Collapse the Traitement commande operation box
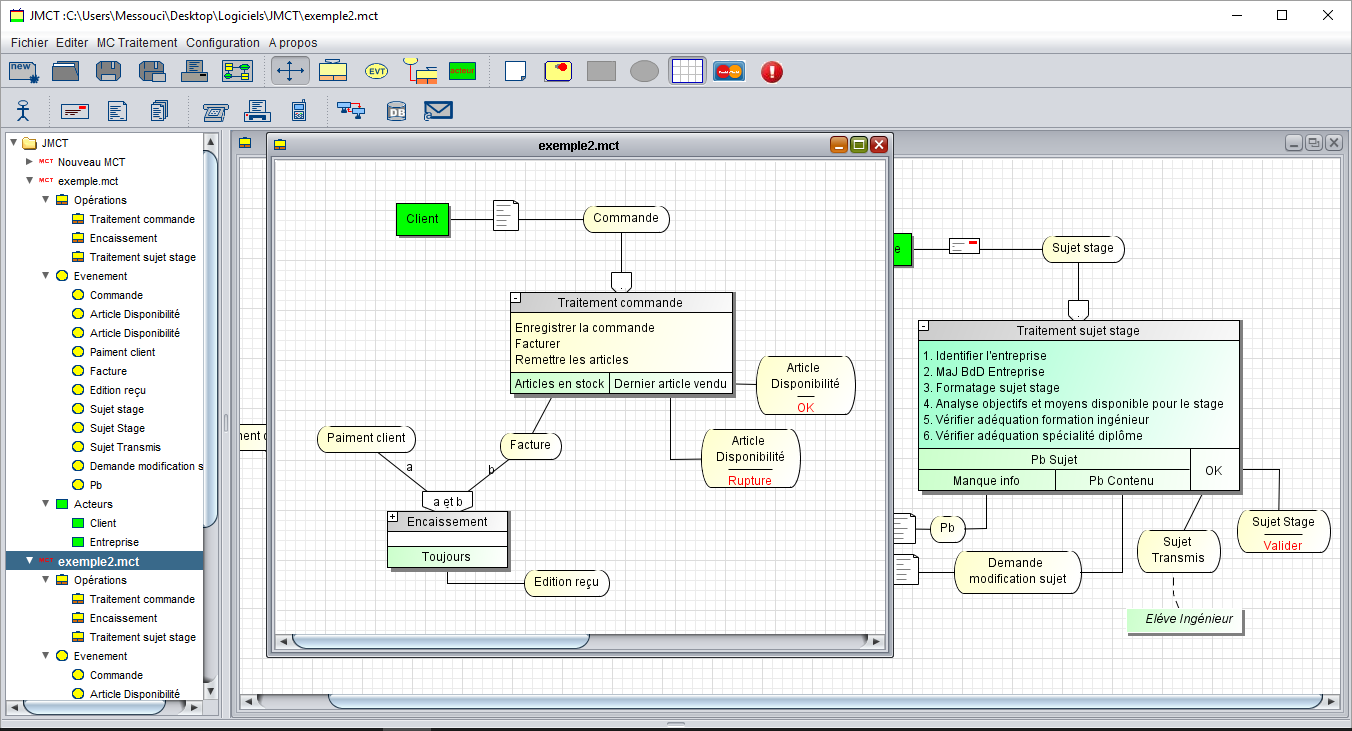This screenshot has height=731, width=1352. click(516, 298)
